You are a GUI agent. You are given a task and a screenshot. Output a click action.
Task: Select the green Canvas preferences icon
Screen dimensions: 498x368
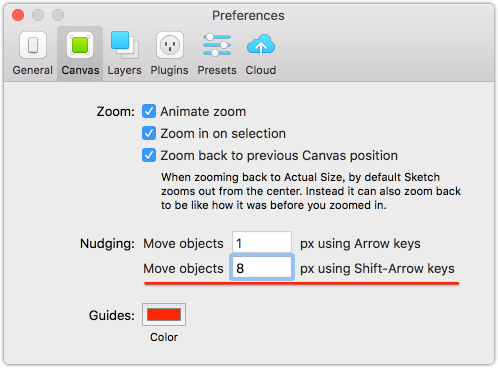click(x=80, y=45)
